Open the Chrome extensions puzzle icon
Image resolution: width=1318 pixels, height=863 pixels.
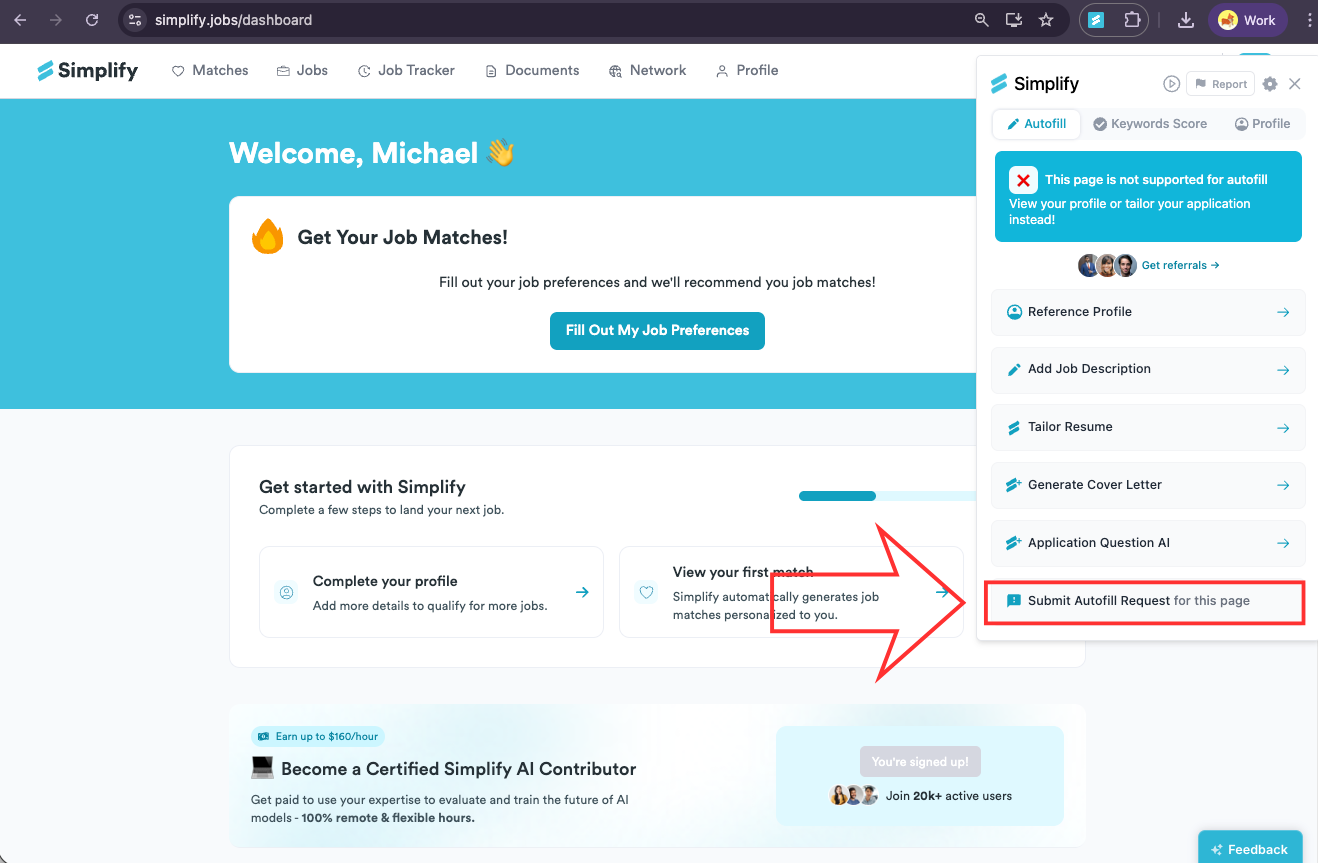1132,20
